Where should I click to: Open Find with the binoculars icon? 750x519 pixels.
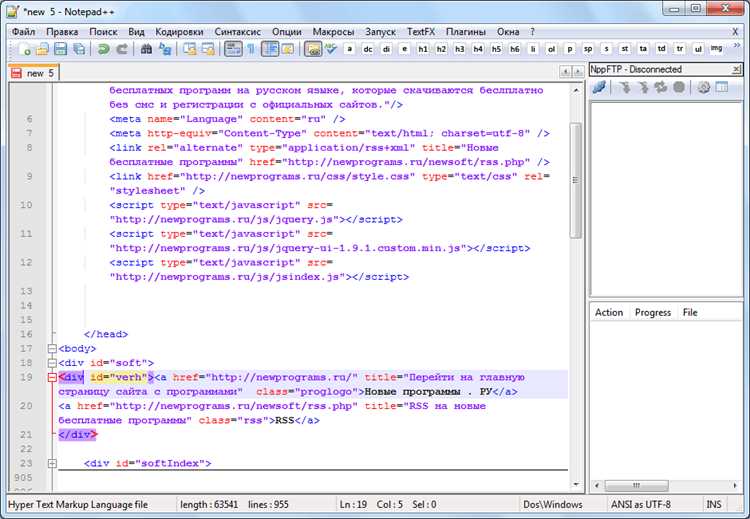pyautogui.click(x=146, y=49)
